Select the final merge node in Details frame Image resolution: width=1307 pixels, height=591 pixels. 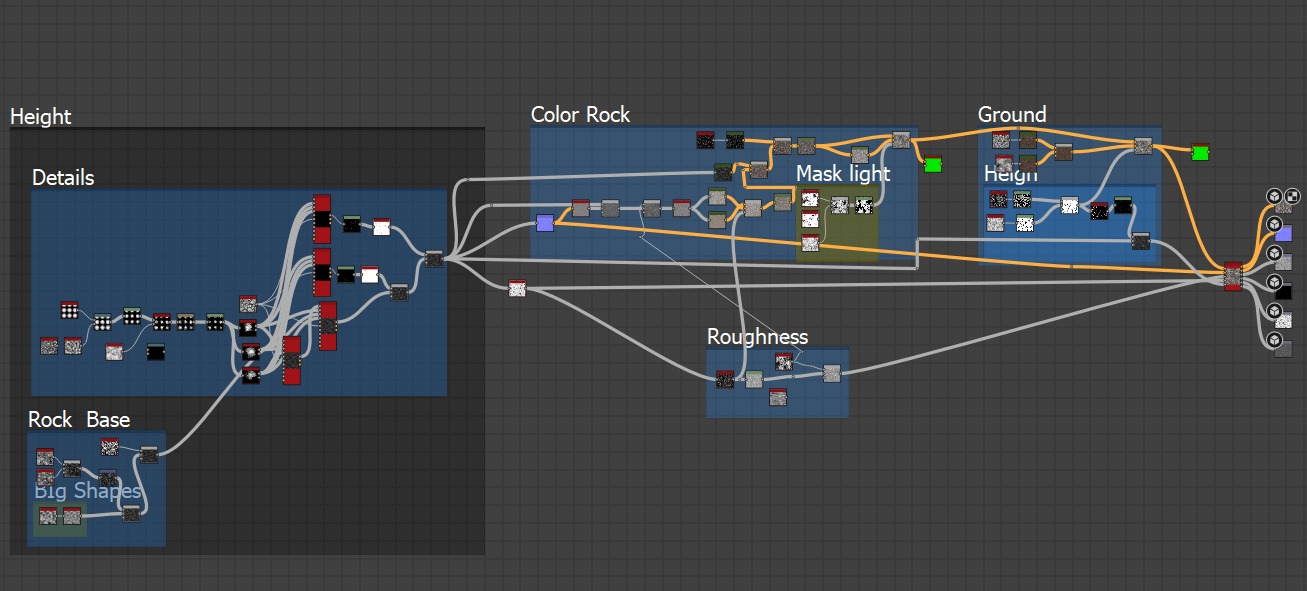pos(434,259)
